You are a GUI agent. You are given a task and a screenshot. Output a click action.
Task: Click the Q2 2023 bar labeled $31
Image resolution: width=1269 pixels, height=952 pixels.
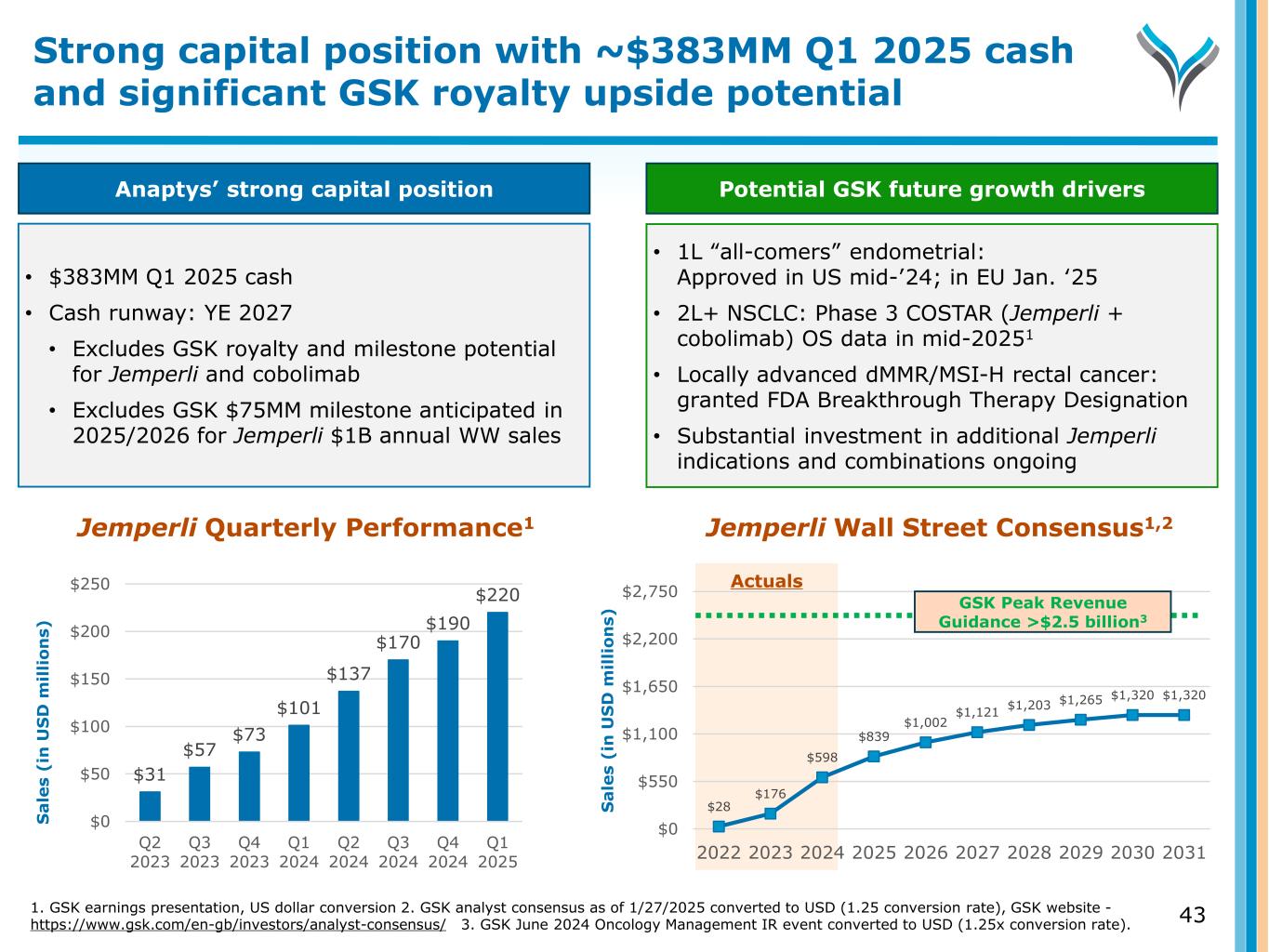(x=150, y=806)
